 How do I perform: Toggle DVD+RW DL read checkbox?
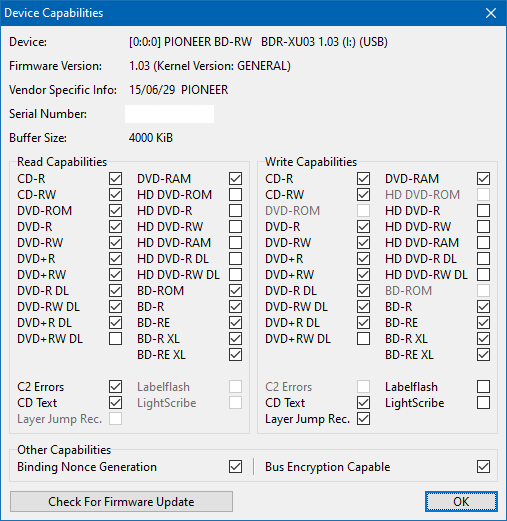(115, 339)
